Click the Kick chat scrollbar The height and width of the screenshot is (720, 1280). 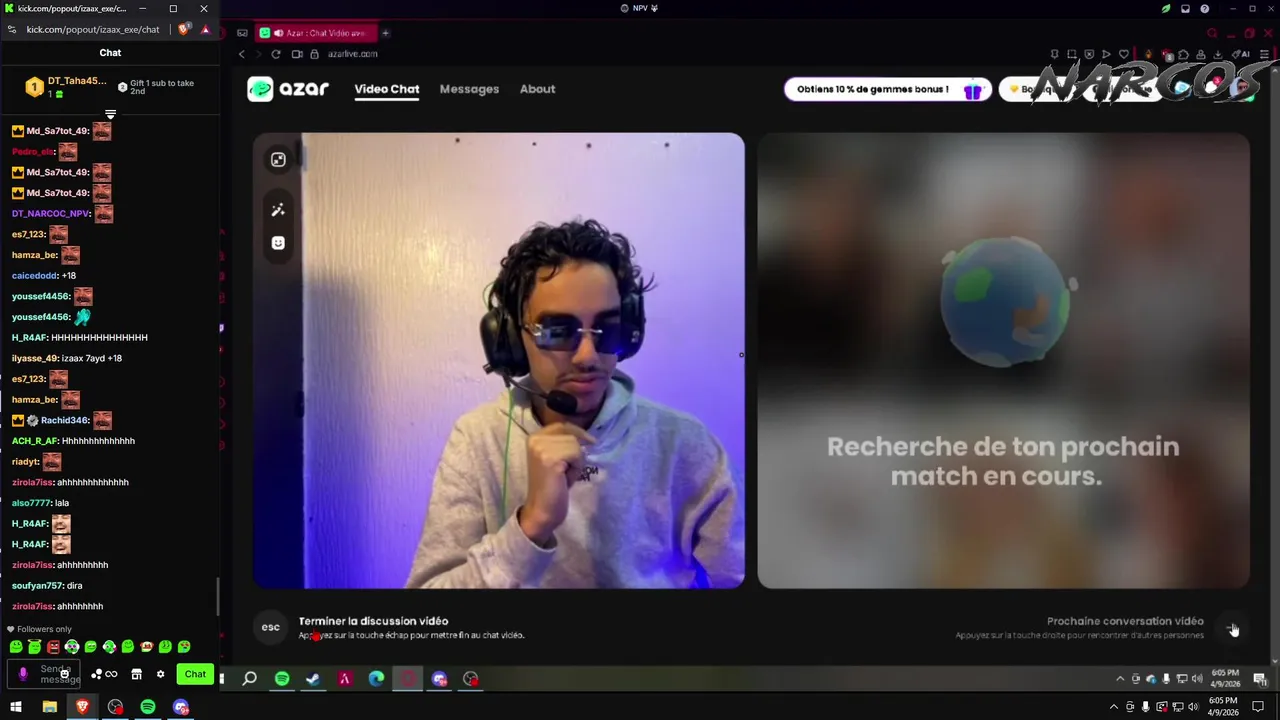tap(217, 597)
